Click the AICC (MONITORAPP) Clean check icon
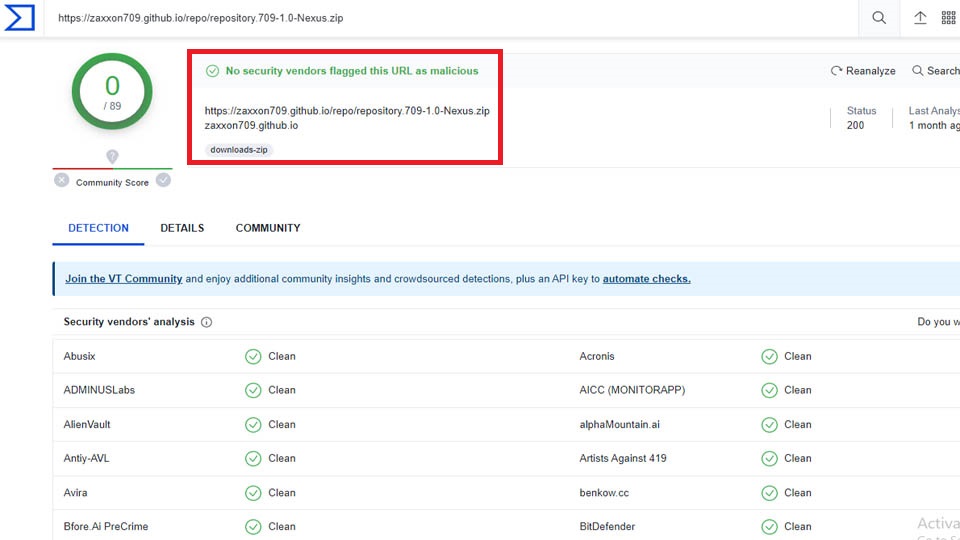Viewport: 960px width, 540px height. pos(769,391)
